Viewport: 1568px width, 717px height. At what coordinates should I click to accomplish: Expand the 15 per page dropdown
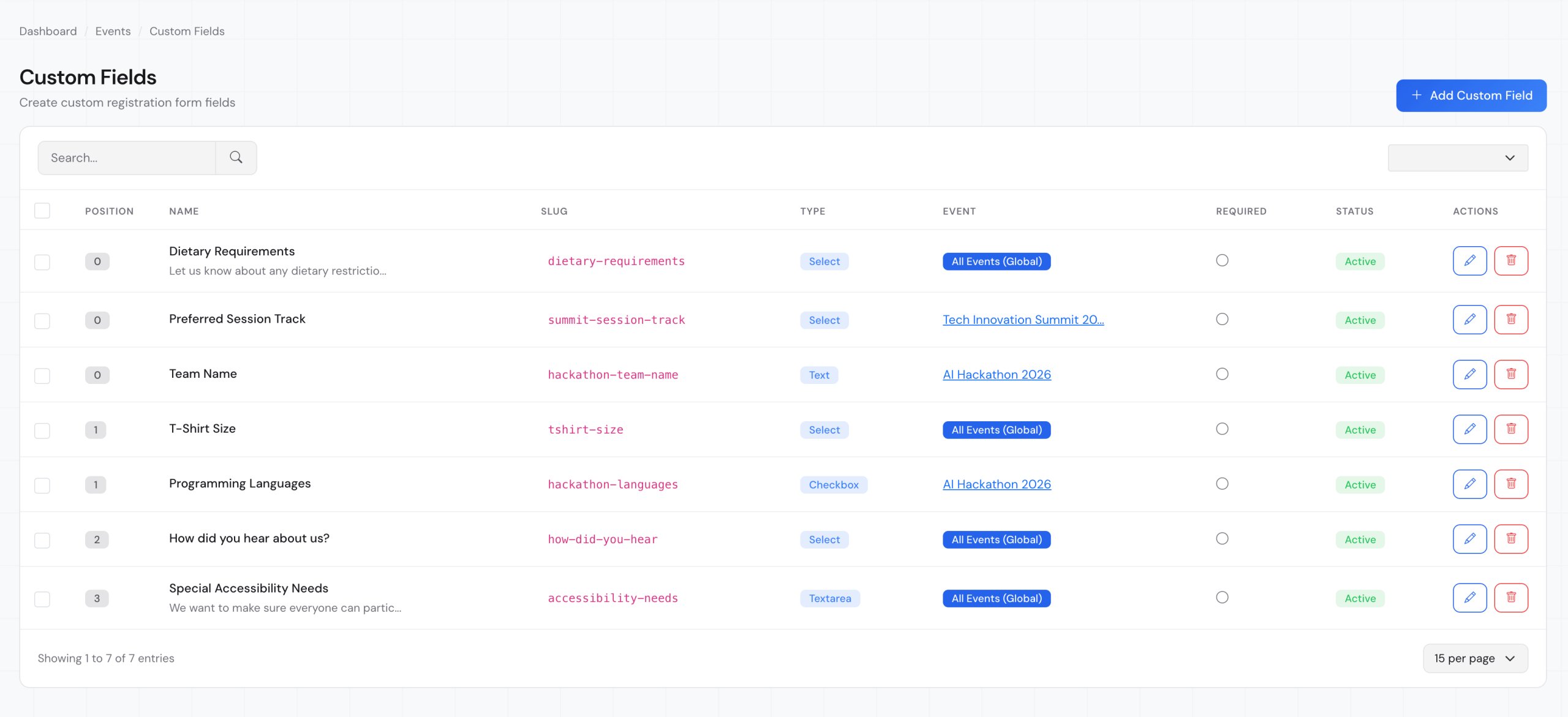(x=1474, y=658)
